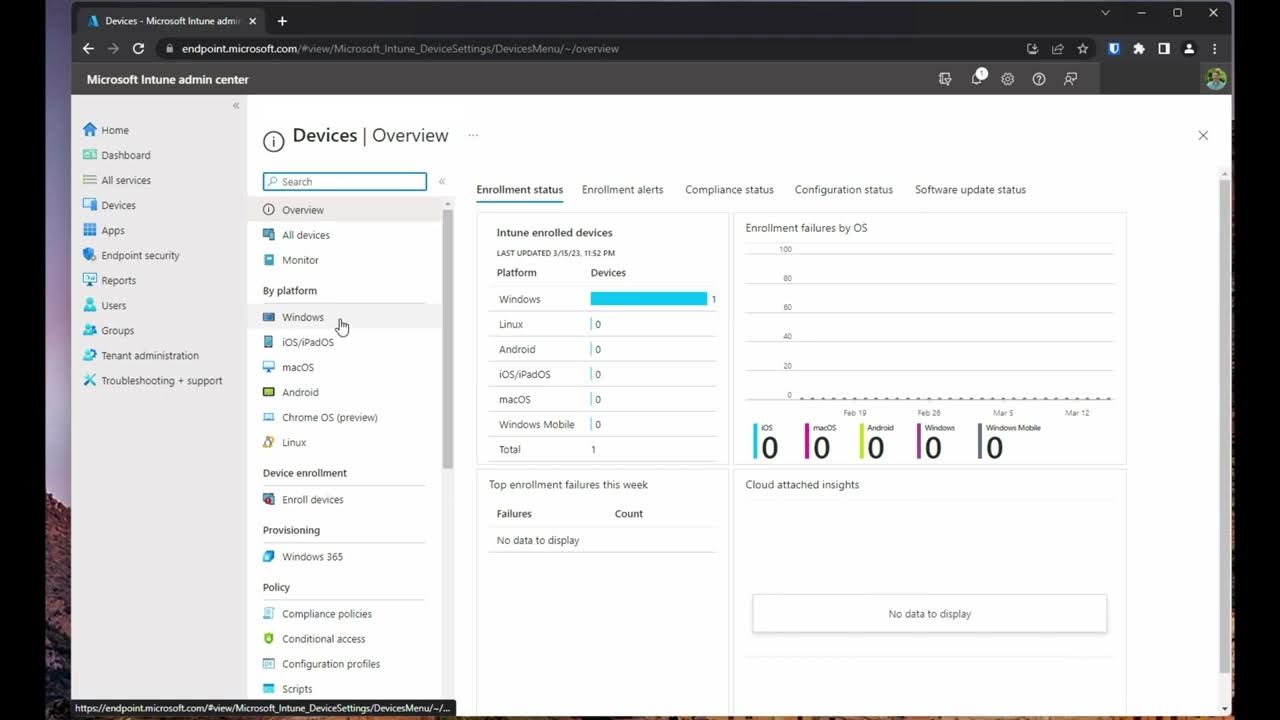
Task: Click the iOS cyan legend swatch
Action: (x=755, y=441)
